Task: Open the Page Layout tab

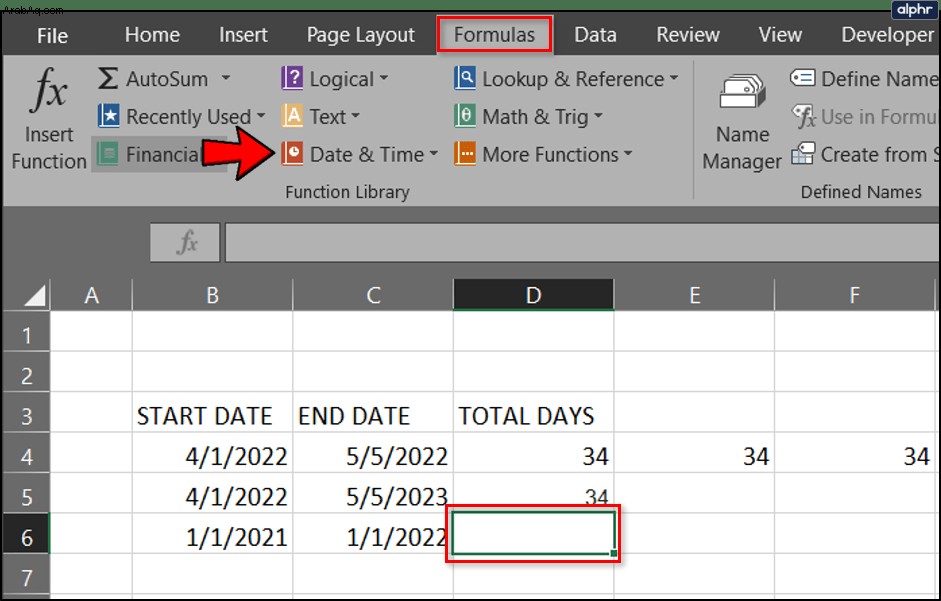Action: click(361, 34)
